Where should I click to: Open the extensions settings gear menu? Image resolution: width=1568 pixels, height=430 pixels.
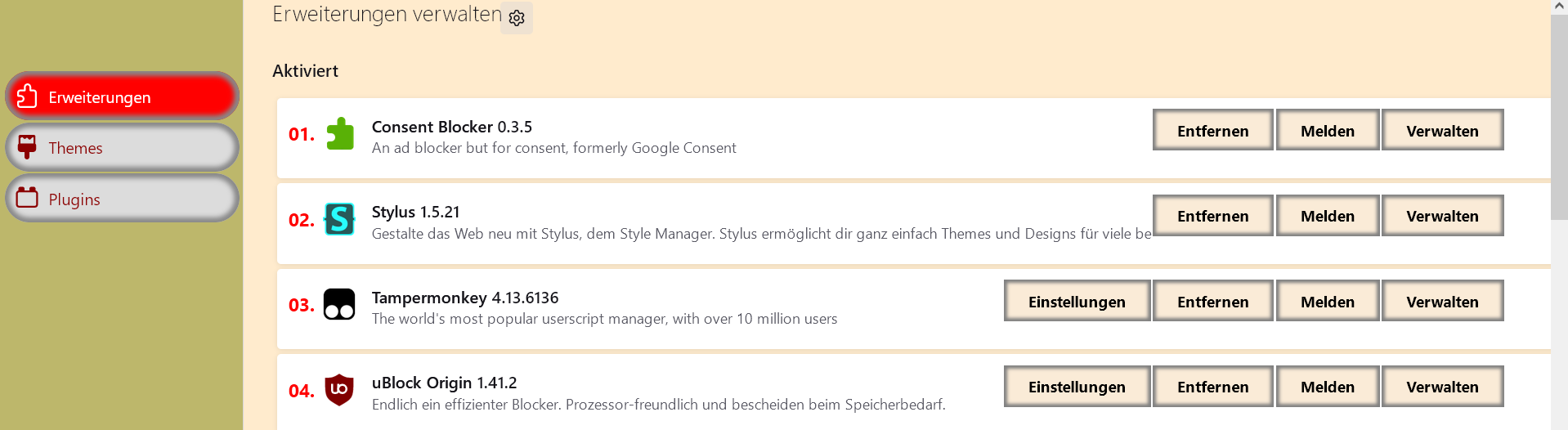coord(517,18)
